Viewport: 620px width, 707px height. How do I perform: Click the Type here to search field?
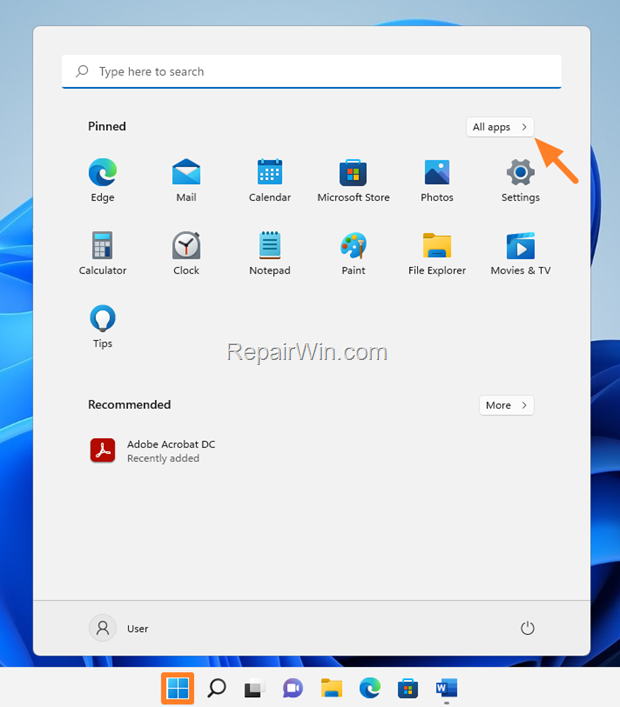(312, 72)
